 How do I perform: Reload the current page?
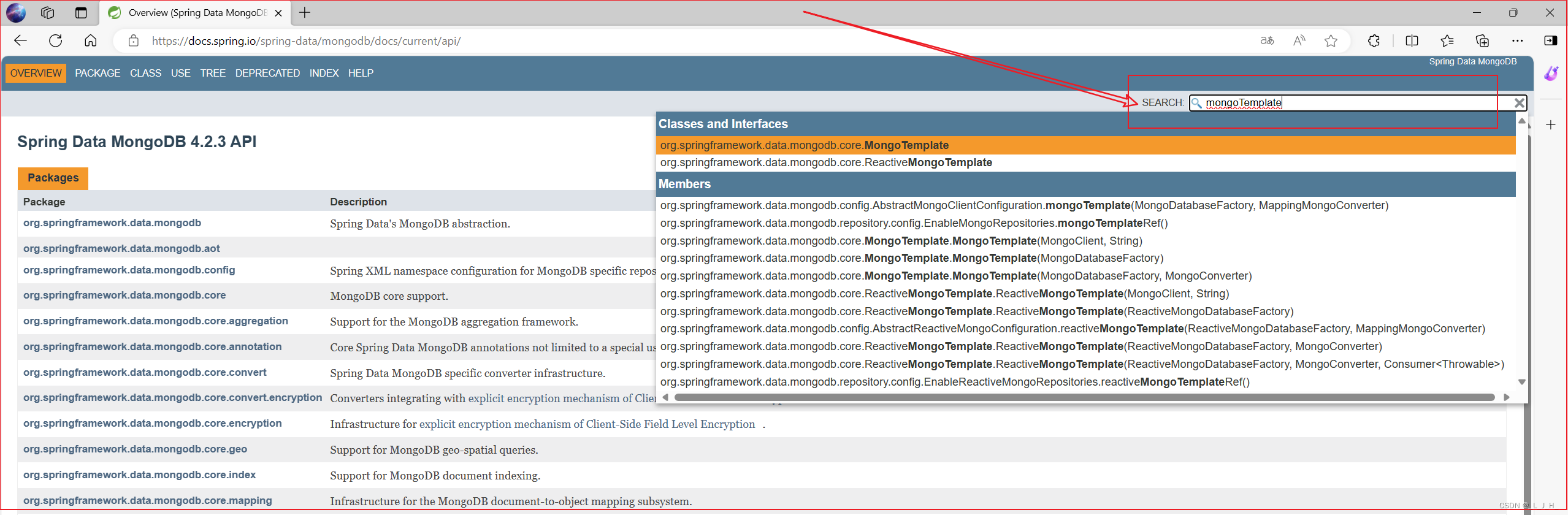pos(56,40)
